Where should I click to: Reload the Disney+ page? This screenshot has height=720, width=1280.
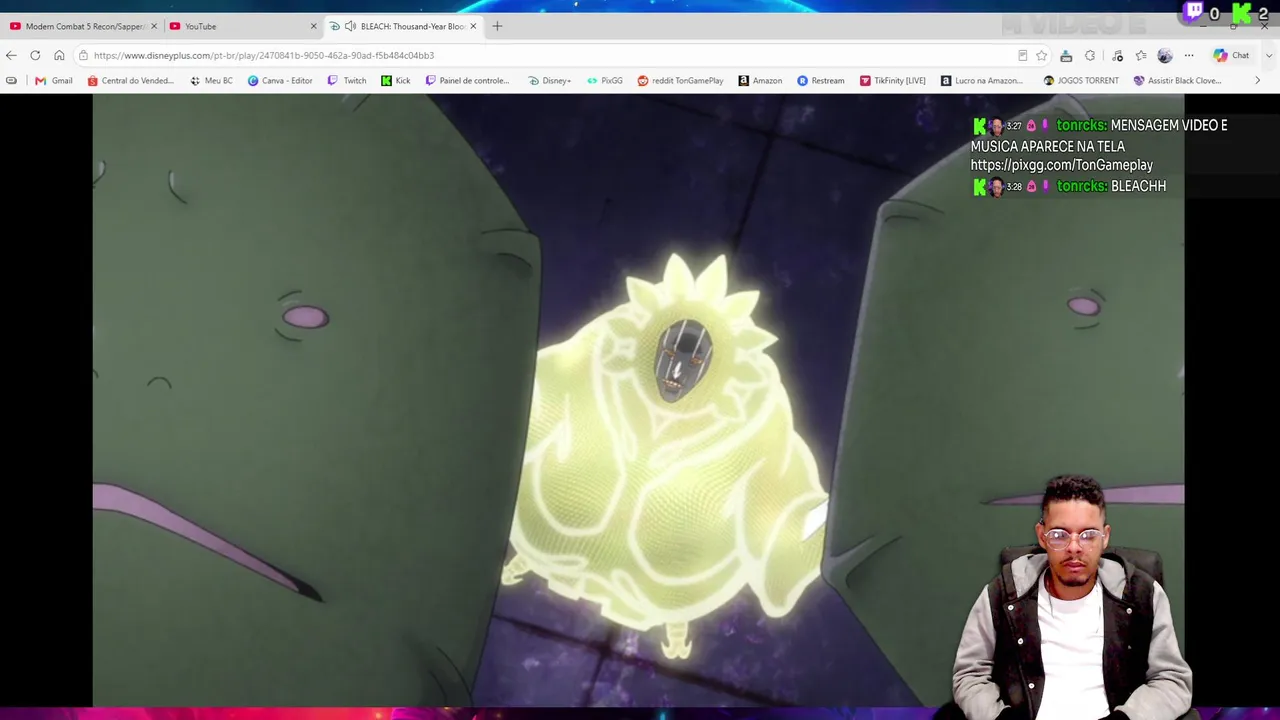pyautogui.click(x=35, y=55)
